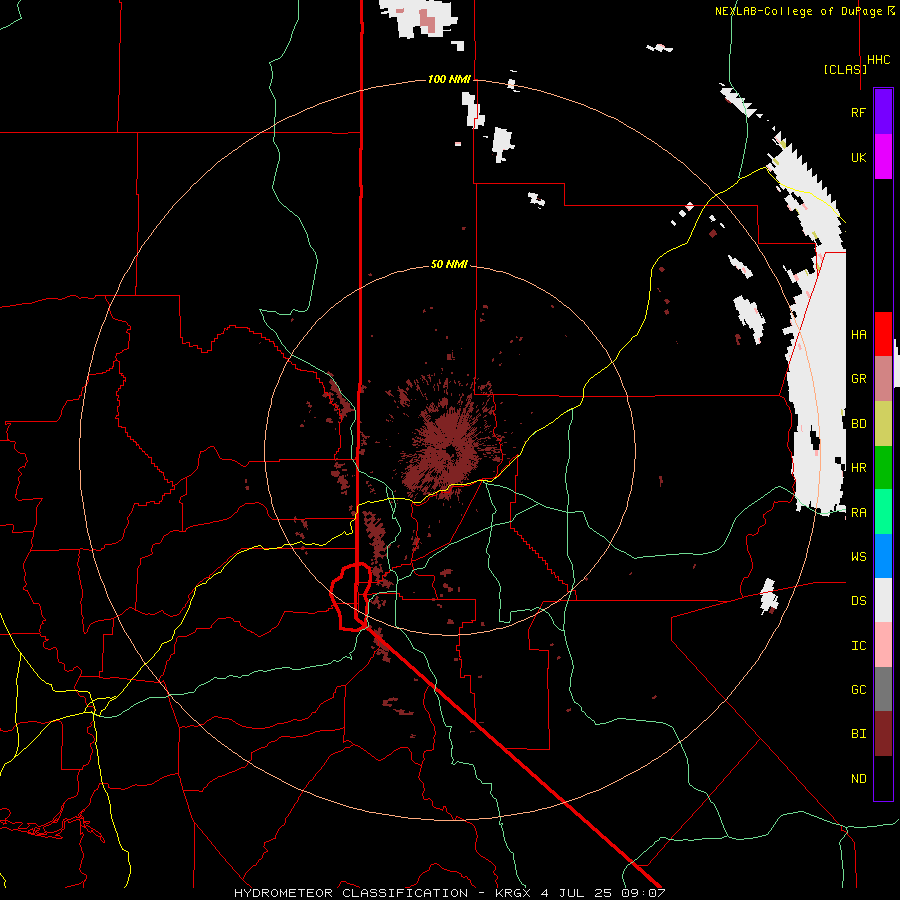The height and width of the screenshot is (900, 900).
Task: Select the 'BD' legend label
Action: coord(858,424)
